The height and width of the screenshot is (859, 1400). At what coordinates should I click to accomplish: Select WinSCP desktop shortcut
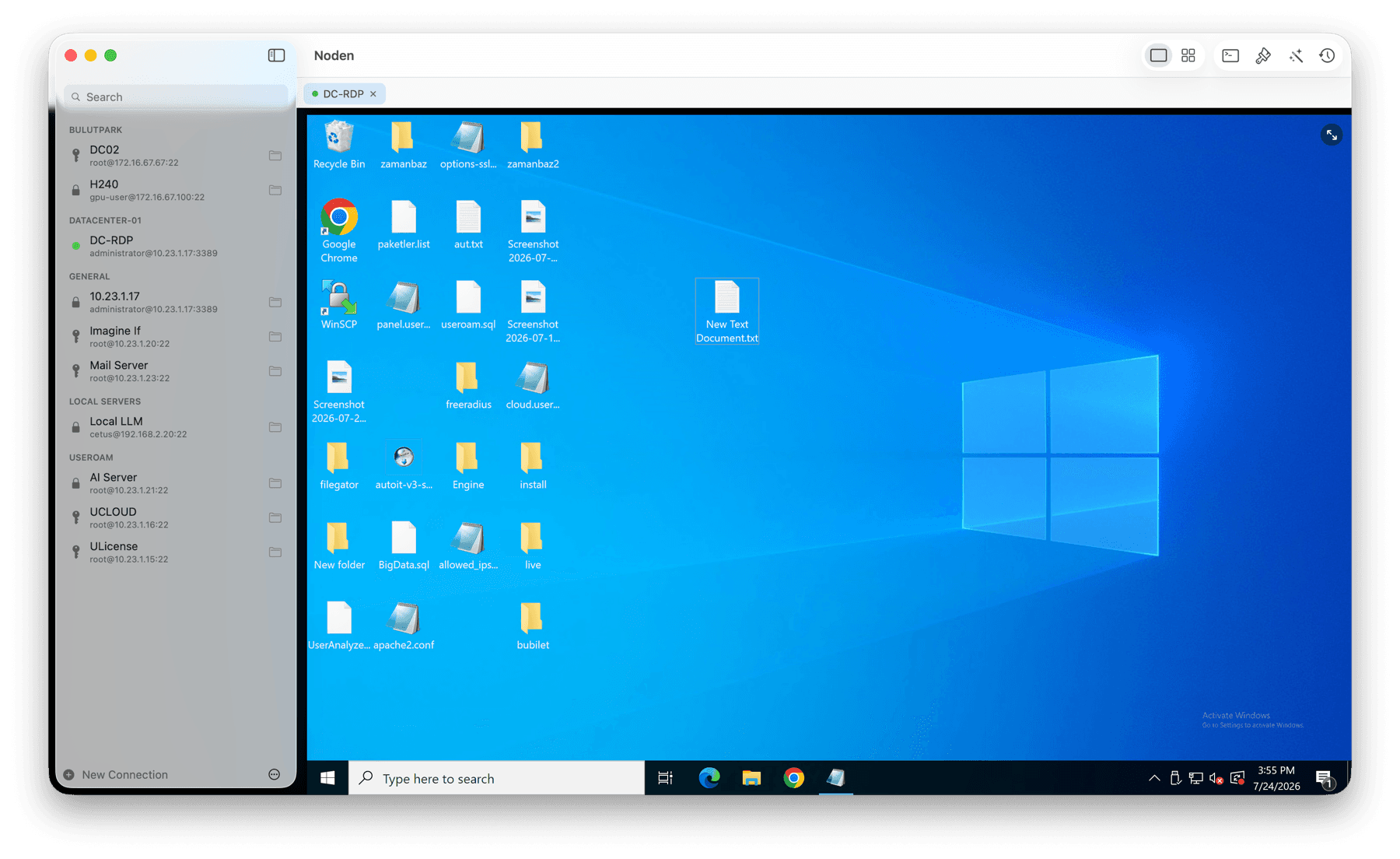[x=339, y=305]
